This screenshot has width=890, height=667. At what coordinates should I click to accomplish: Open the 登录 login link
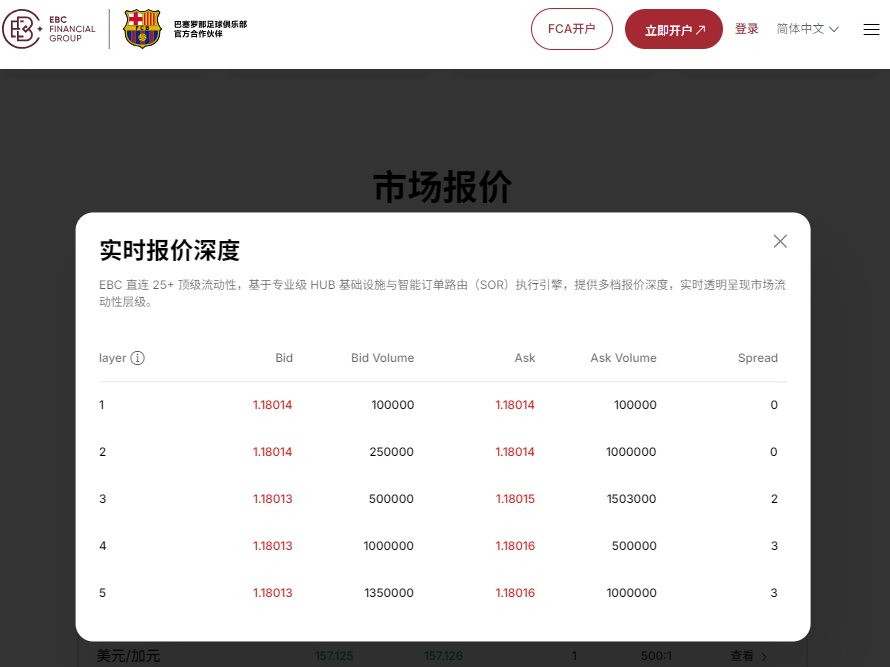click(746, 29)
